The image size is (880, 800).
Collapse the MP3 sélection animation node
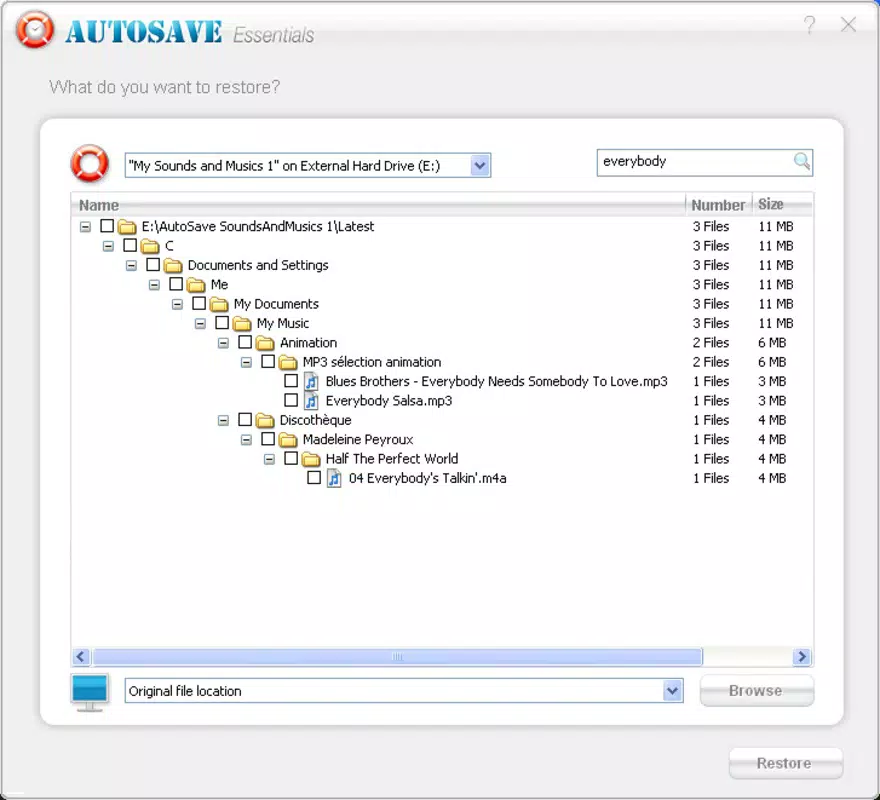(246, 363)
